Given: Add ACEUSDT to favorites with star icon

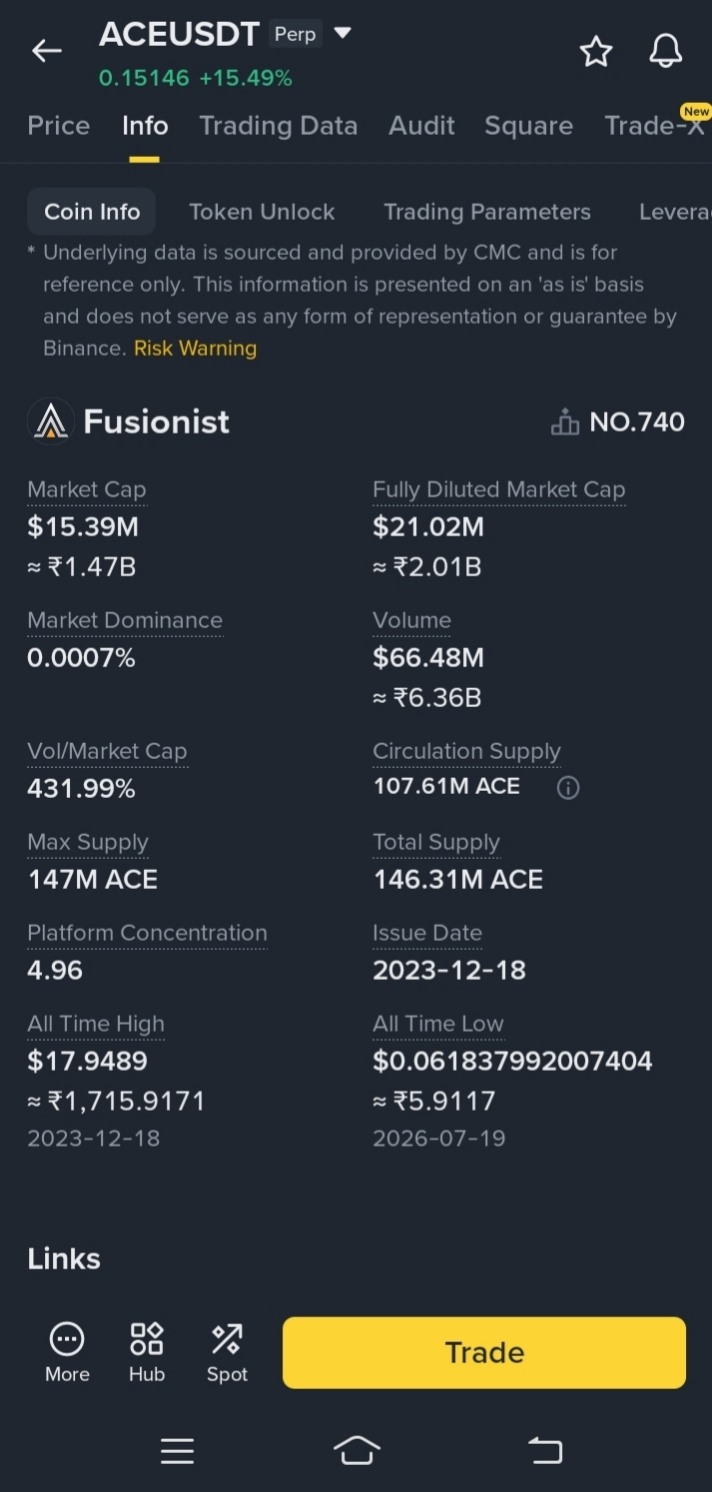Looking at the screenshot, I should tap(596, 51).
